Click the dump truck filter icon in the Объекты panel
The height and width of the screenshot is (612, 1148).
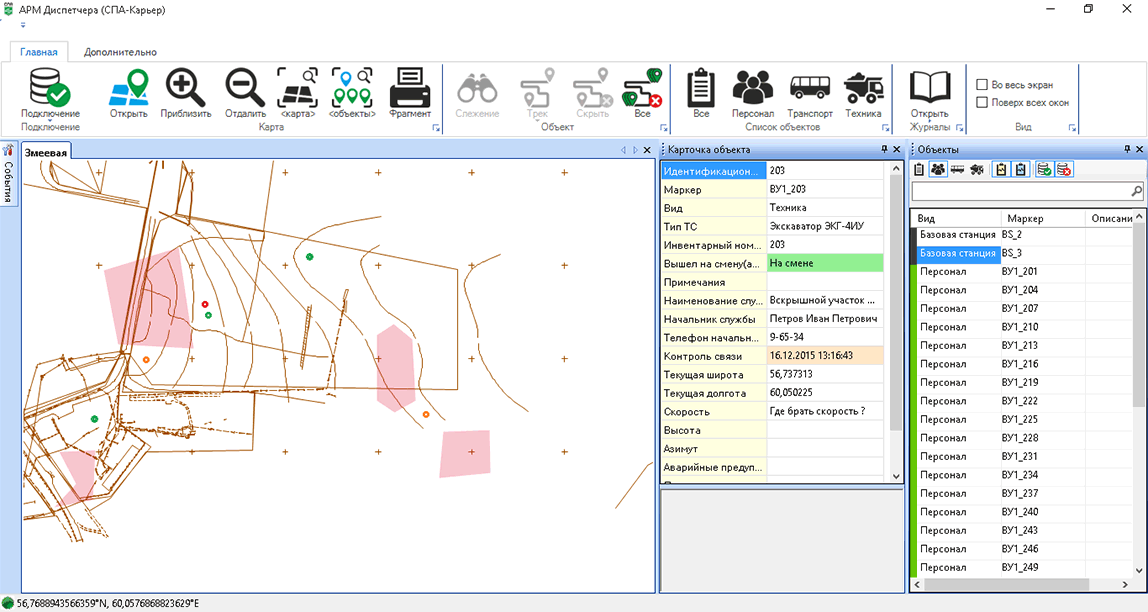[976, 170]
